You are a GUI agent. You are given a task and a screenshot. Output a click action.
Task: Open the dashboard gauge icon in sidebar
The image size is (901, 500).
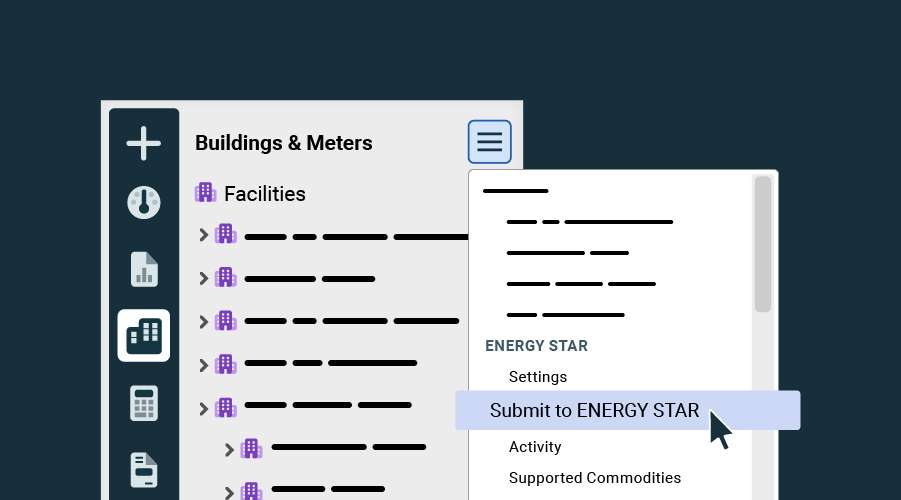143,203
